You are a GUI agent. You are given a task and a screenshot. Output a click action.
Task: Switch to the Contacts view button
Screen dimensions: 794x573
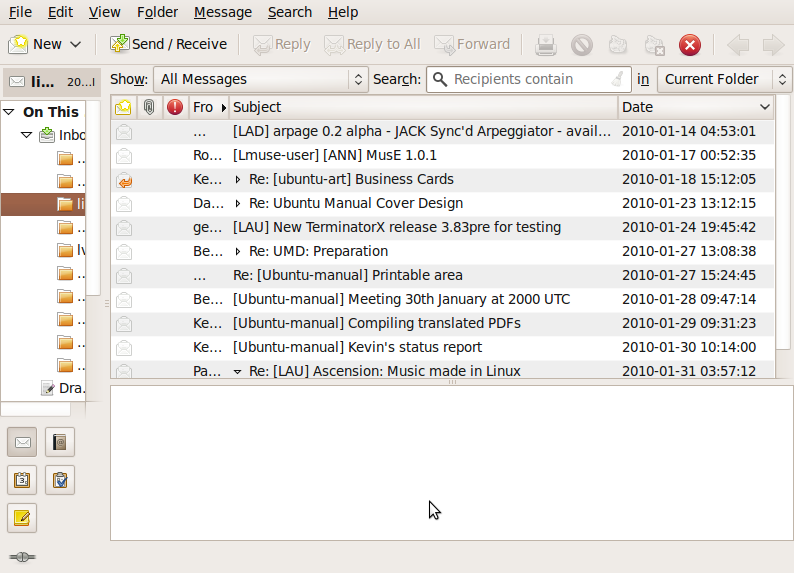59,442
